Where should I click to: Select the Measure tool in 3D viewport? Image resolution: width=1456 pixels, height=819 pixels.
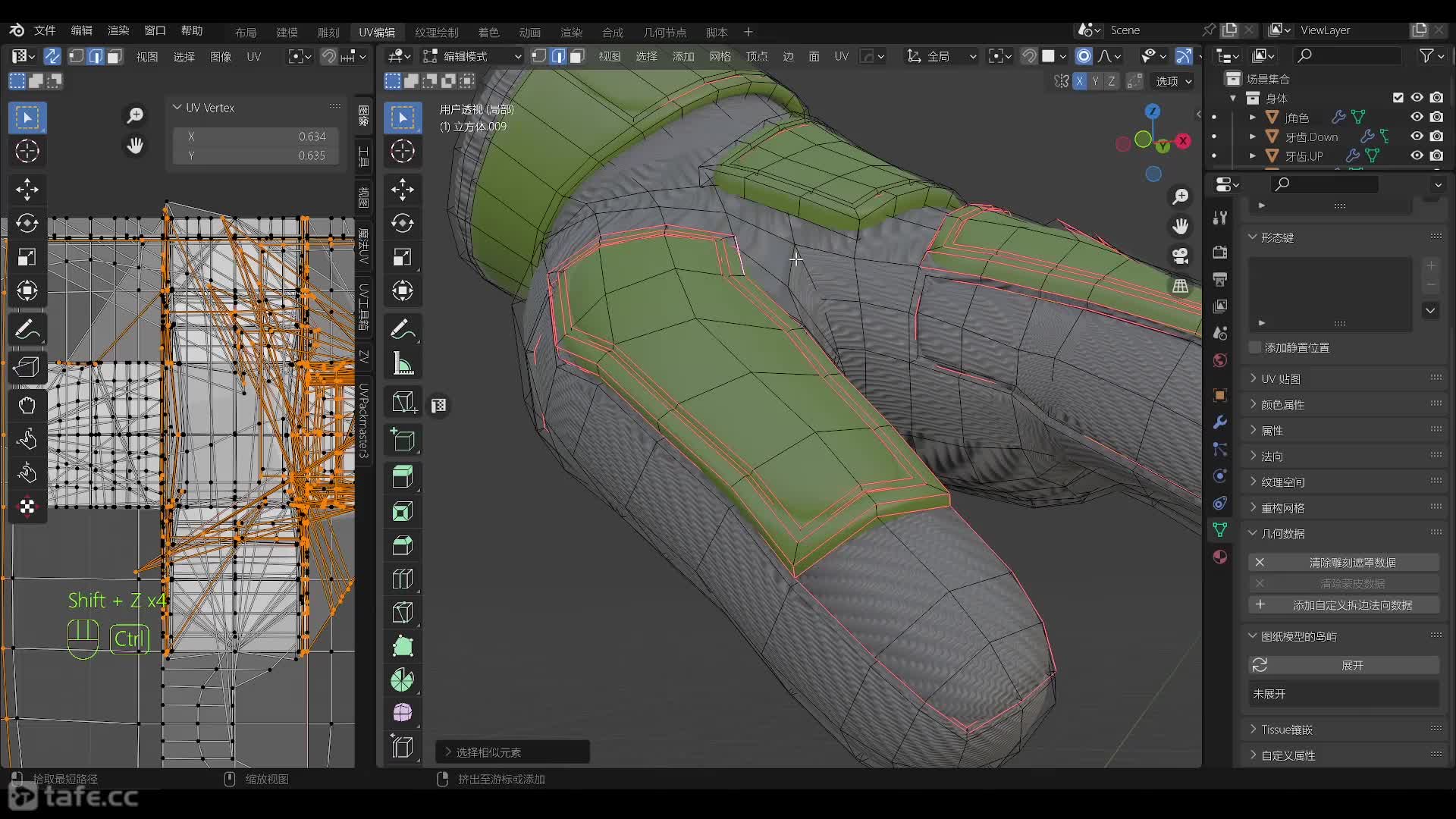[403, 364]
